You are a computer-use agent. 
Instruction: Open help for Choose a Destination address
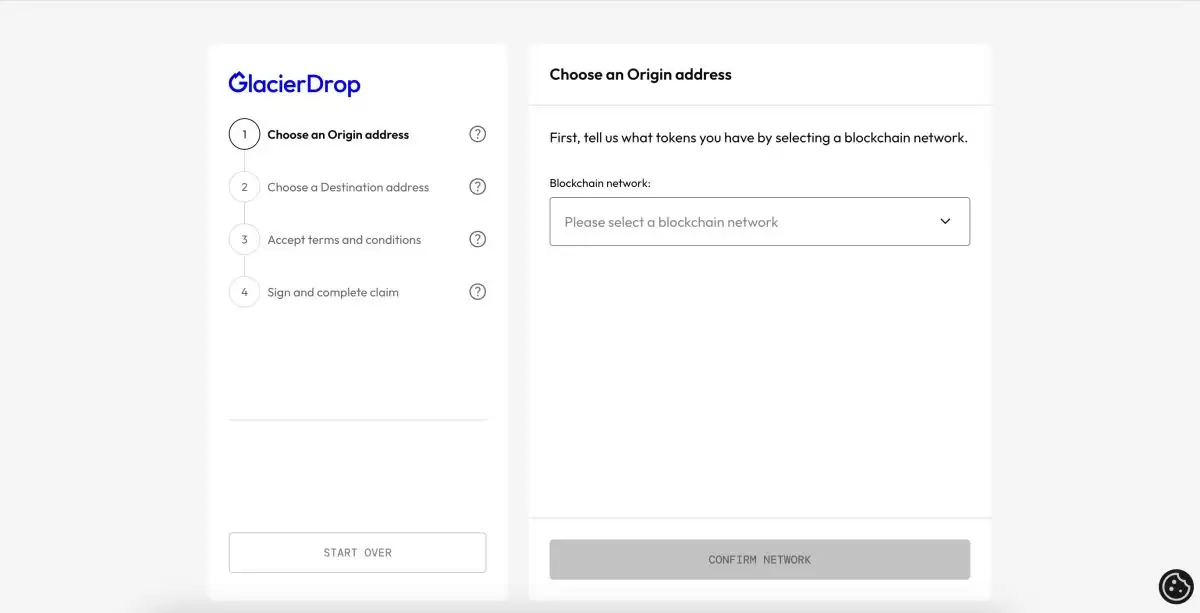[478, 187]
